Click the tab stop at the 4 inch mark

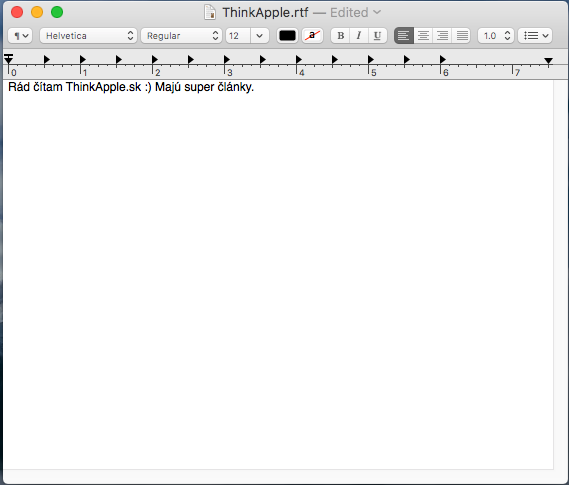(x=299, y=59)
